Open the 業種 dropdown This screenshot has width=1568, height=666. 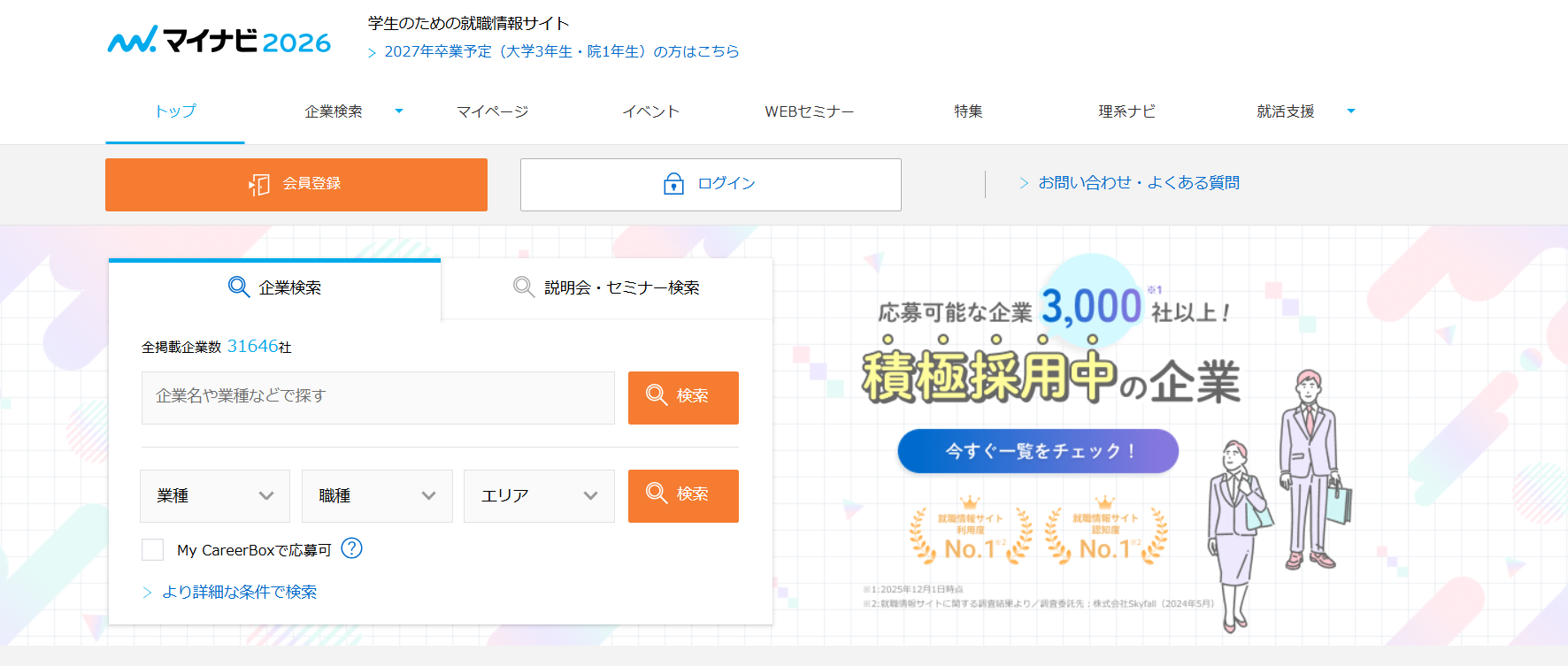pyautogui.click(x=215, y=496)
